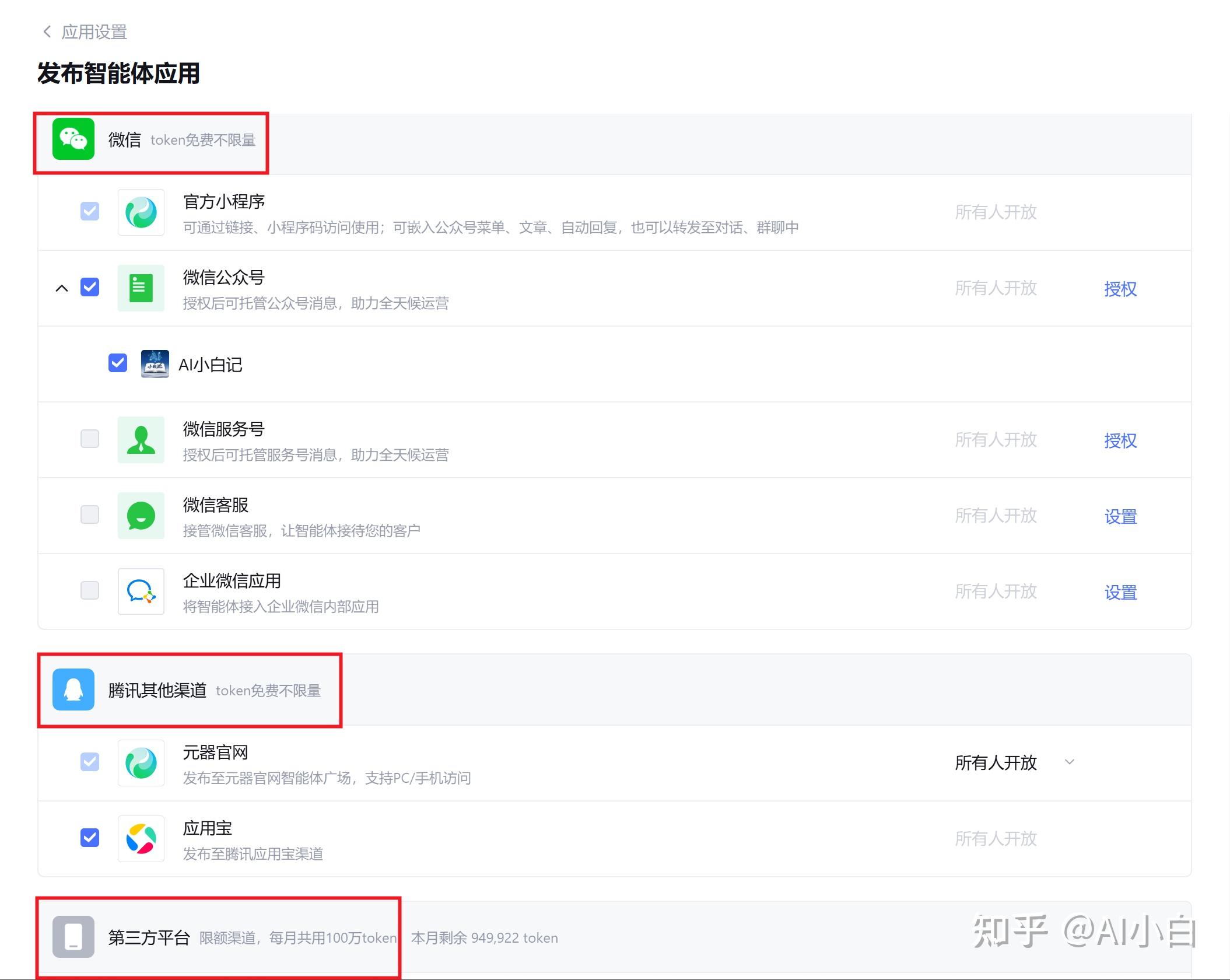Viewport: 1230px width, 980px height.
Task: Click the 企业微信应用 title text
Action: [x=232, y=581]
